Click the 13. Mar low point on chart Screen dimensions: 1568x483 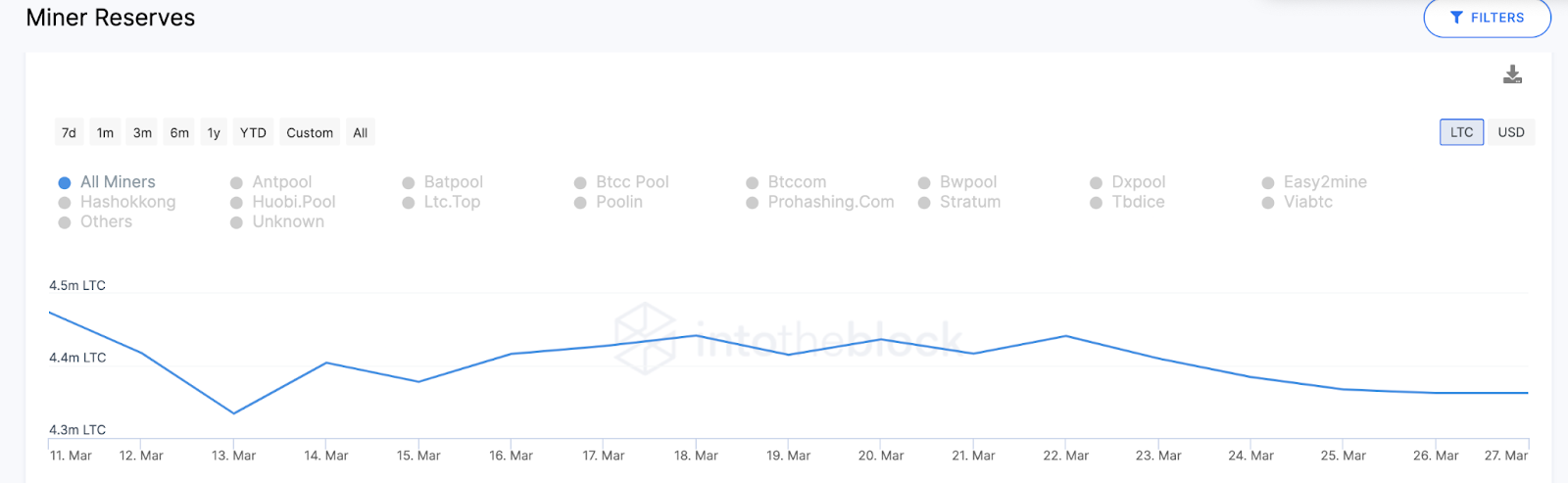click(x=233, y=413)
